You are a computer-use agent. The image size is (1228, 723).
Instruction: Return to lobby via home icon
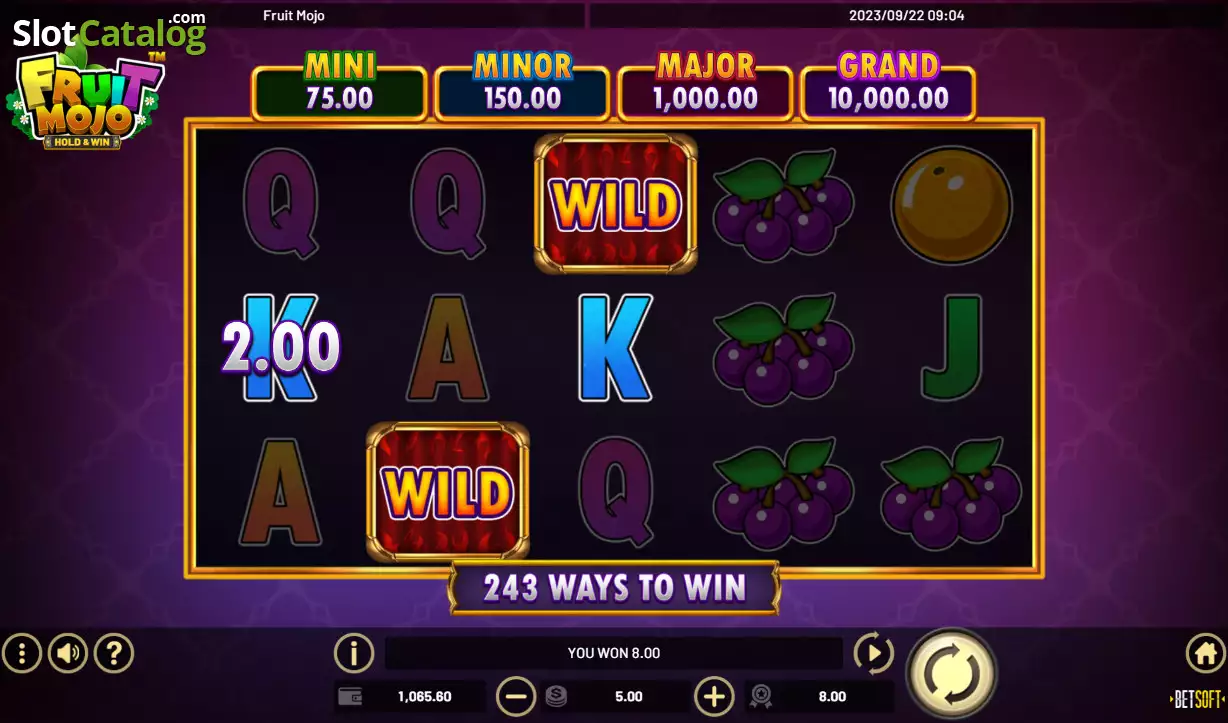pos(1206,654)
